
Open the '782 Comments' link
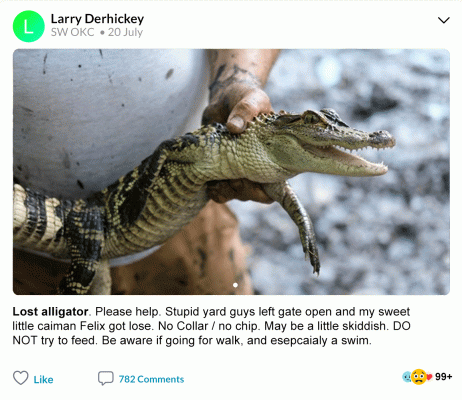(151, 379)
